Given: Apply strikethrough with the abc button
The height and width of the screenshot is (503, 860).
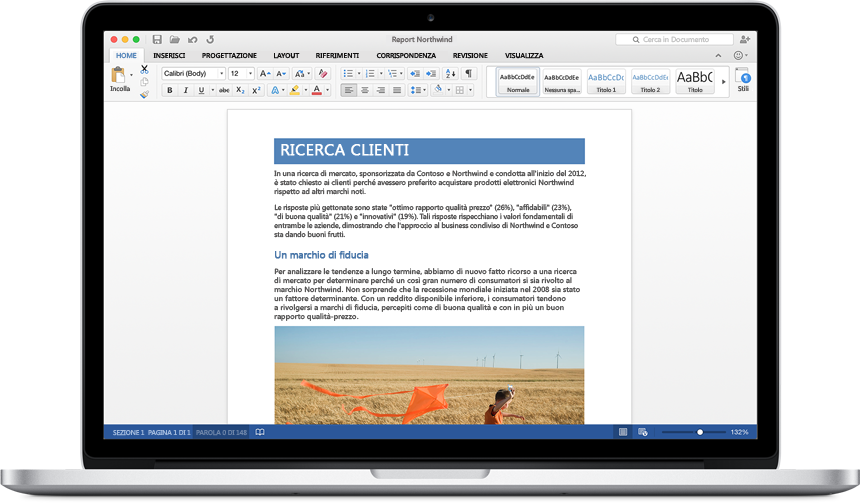Looking at the screenshot, I should click(x=224, y=91).
